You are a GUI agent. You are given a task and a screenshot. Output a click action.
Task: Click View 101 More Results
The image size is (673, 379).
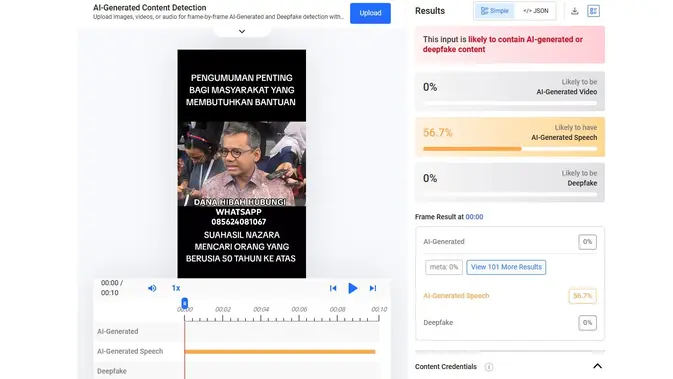point(506,267)
